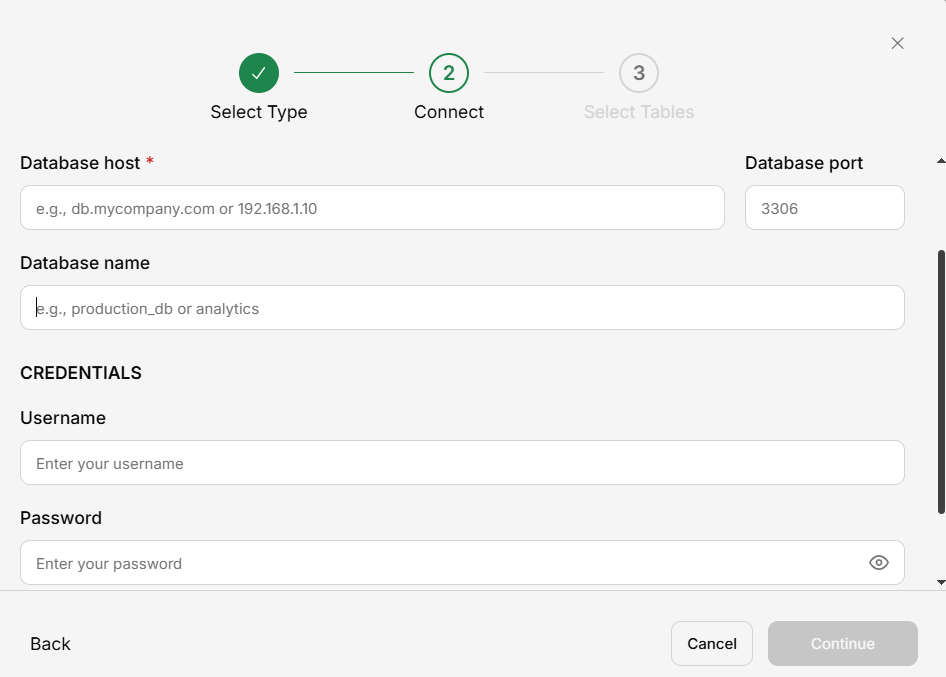Click the green checkmark step one circle
The height and width of the screenshot is (677, 946).
point(259,73)
